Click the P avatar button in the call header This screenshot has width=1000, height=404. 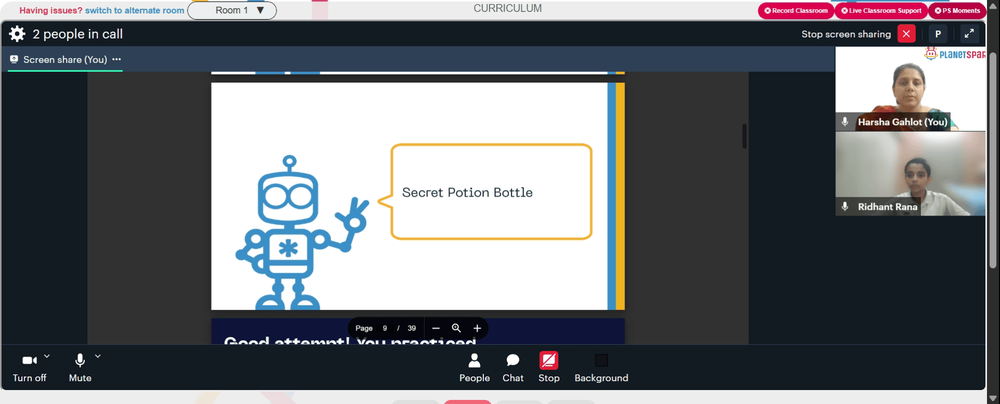(x=938, y=34)
